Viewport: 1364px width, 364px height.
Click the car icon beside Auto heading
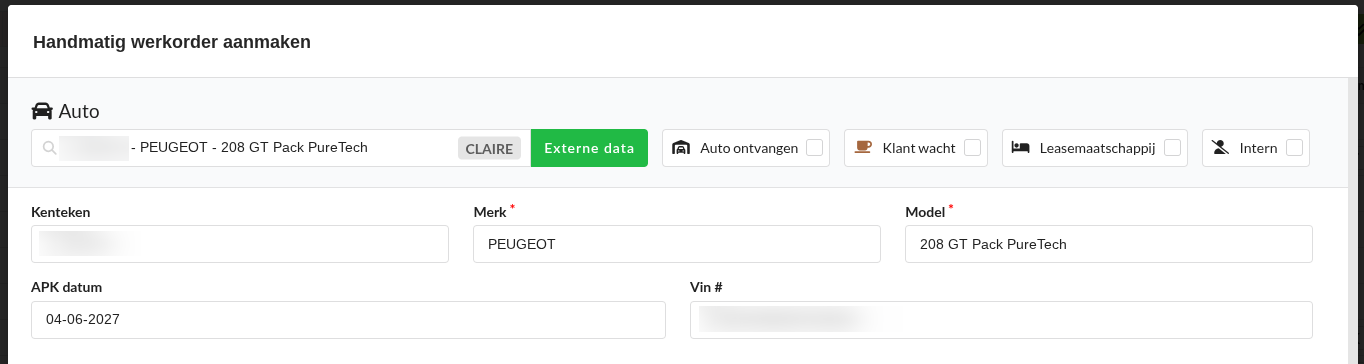[x=42, y=111]
